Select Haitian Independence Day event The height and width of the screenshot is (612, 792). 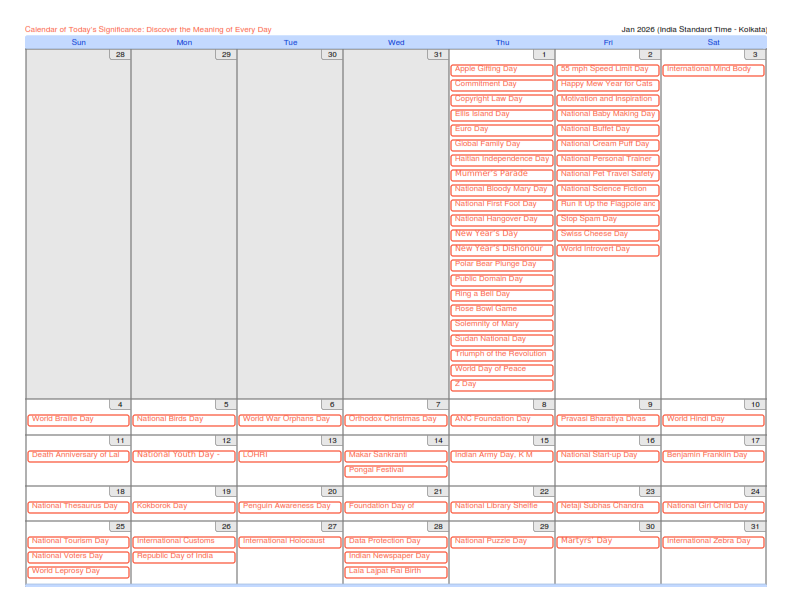click(502, 160)
